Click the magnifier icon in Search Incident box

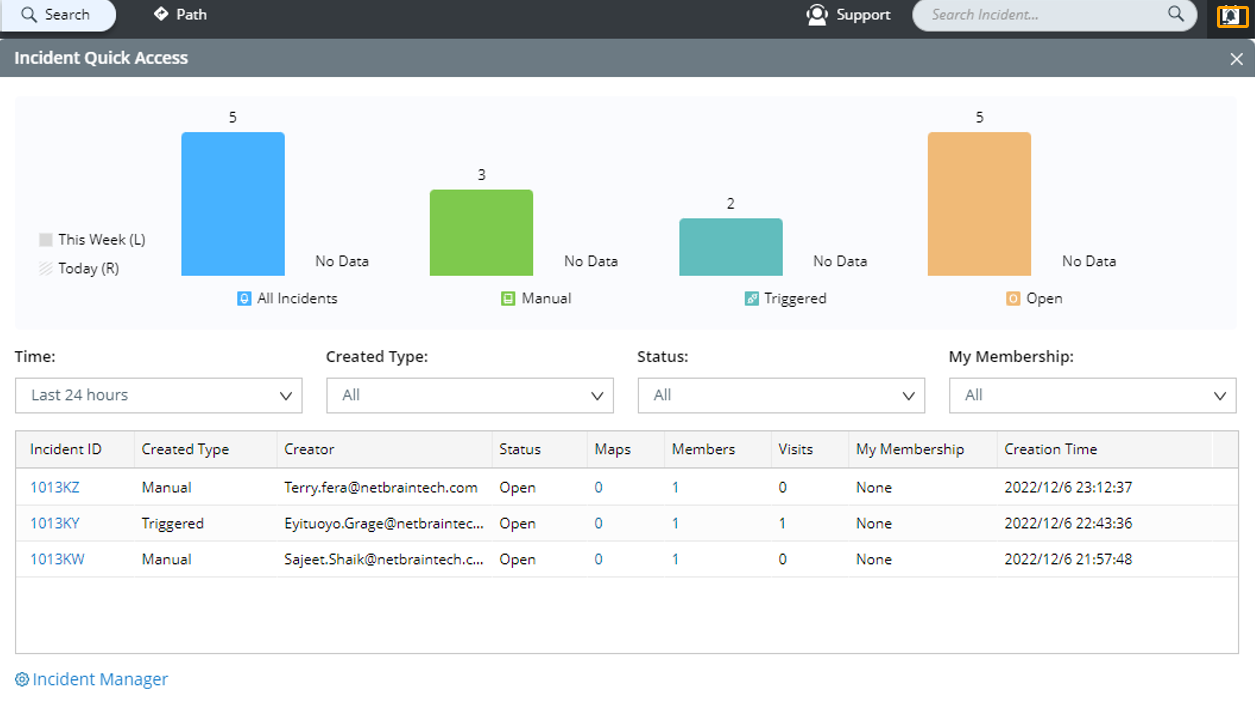coord(1176,14)
